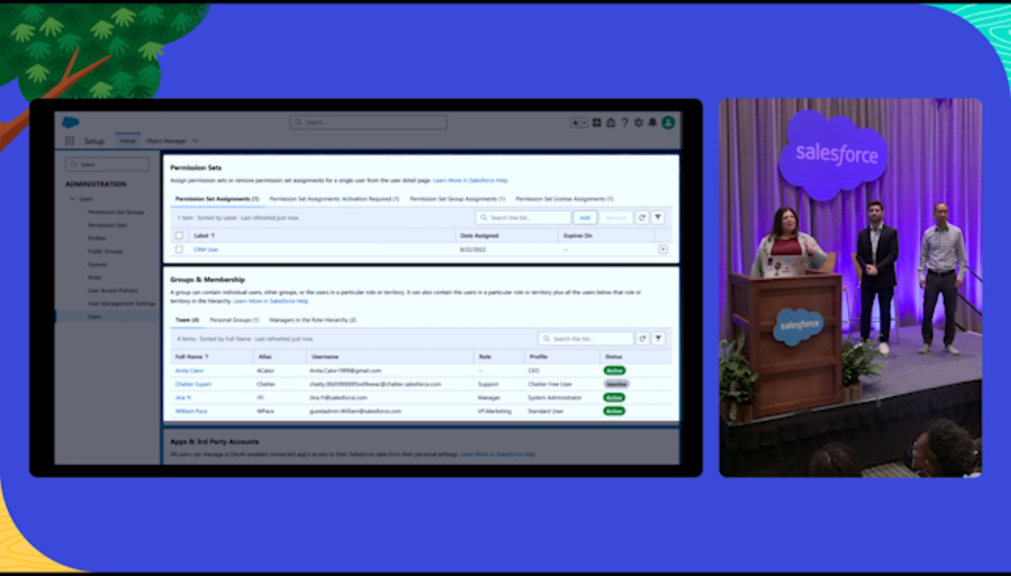The width and height of the screenshot is (1011, 576).
Task: Click the Username column header
Action: (325, 357)
